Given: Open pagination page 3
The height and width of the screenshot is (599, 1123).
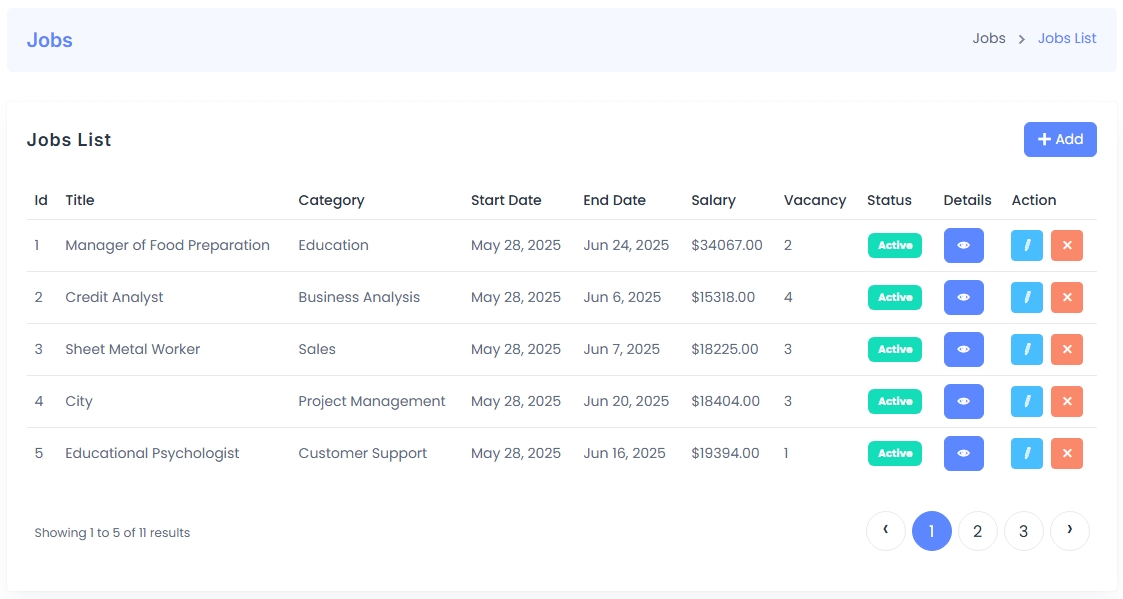Looking at the screenshot, I should click(x=1023, y=531).
